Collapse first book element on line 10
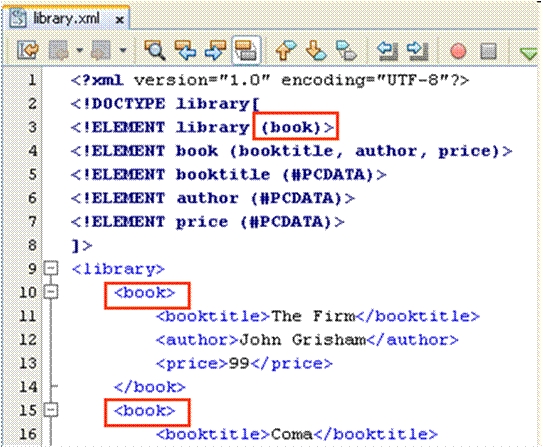This screenshot has height=448, width=542. pyautogui.click(x=51, y=292)
